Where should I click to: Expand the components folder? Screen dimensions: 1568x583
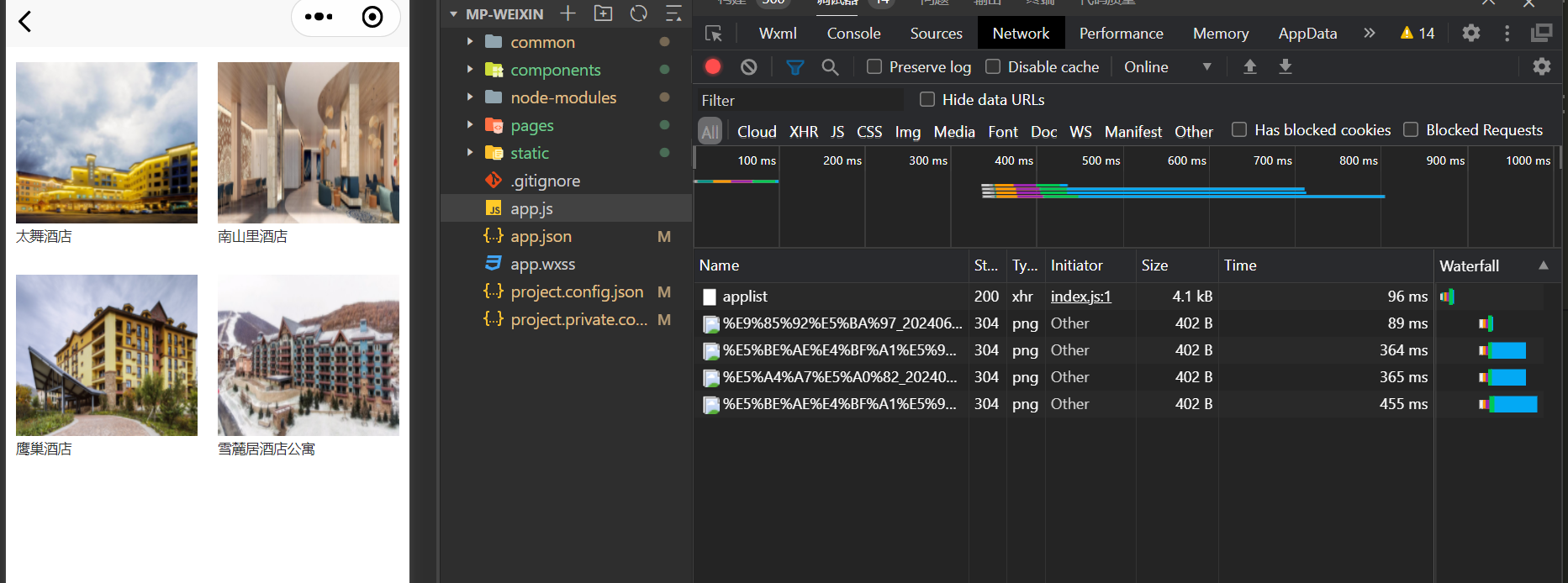[470, 70]
